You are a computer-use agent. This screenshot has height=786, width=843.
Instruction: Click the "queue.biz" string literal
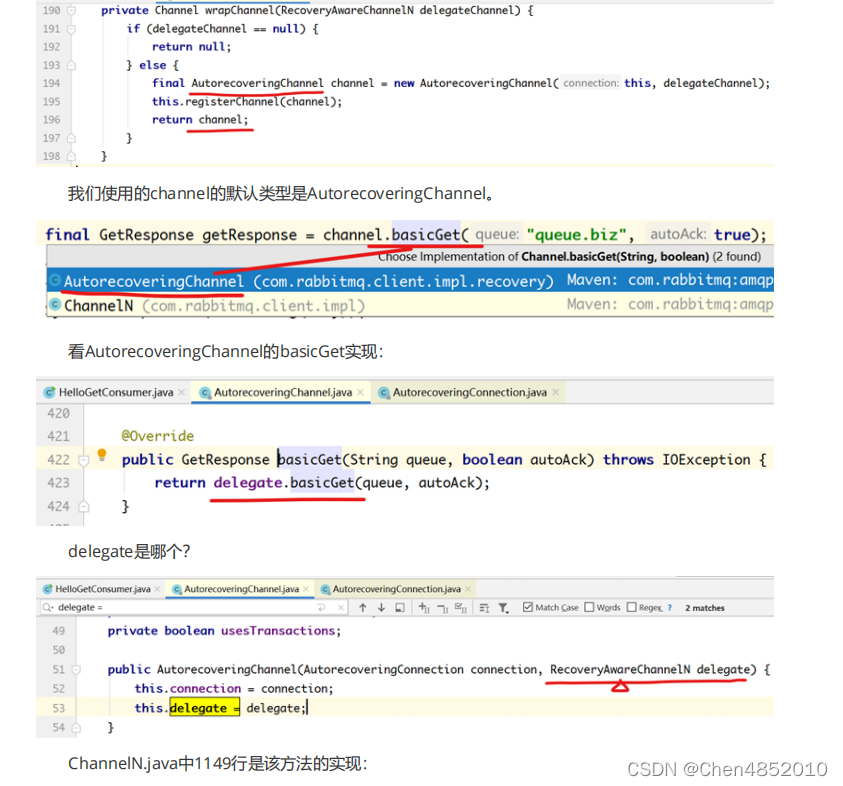[x=576, y=235]
